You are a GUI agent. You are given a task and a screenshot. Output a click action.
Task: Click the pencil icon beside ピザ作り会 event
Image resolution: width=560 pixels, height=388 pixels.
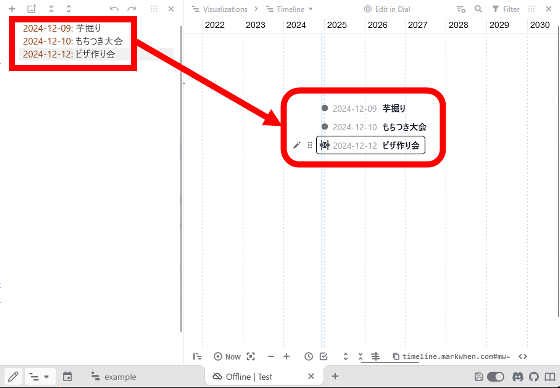coord(297,145)
